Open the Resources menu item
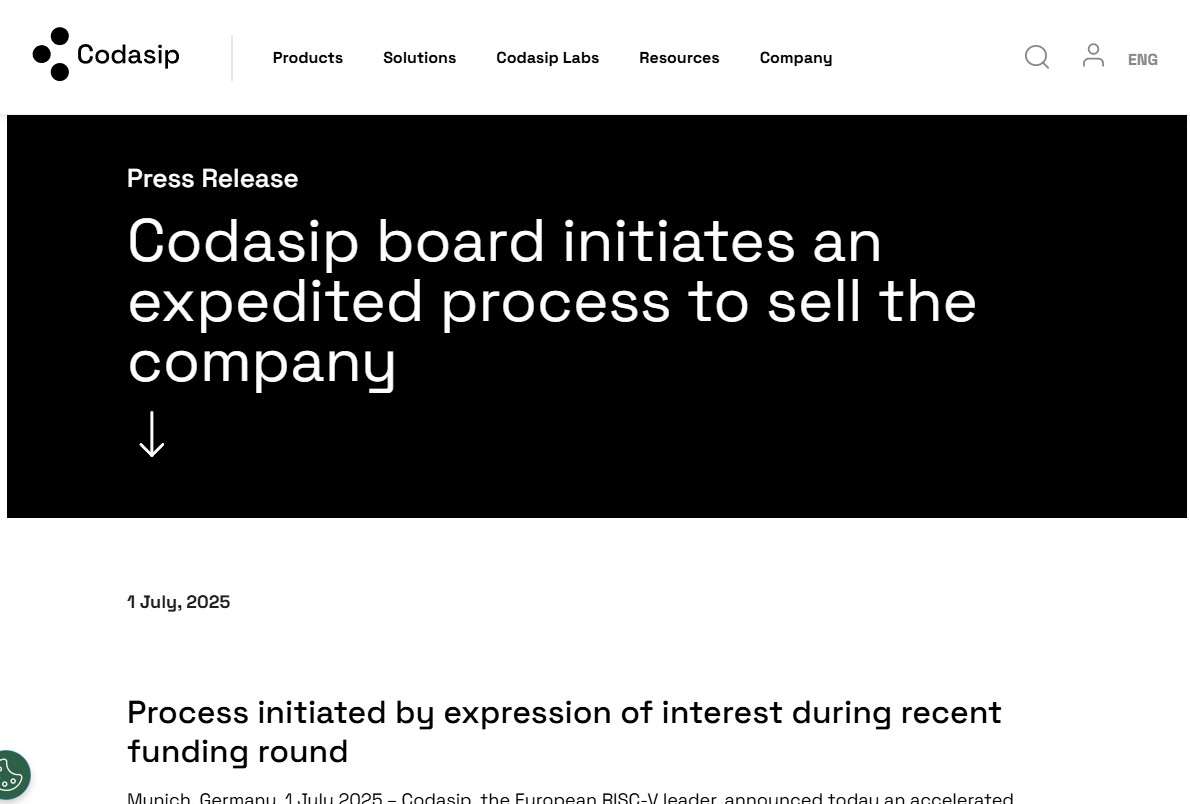Viewport: 1190px width, 804px height. [x=679, y=58]
